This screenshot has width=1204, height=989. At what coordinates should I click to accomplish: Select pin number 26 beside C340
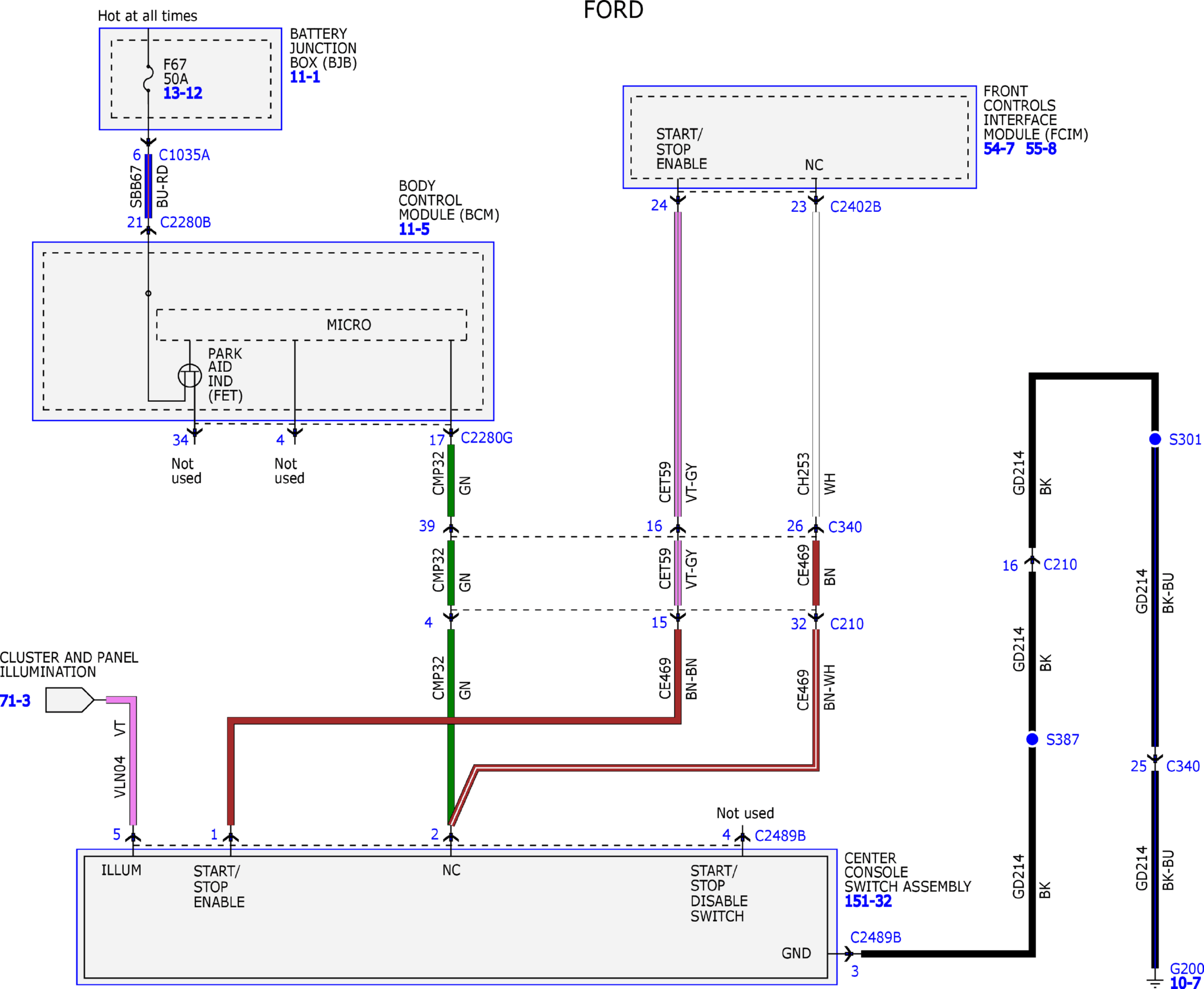click(x=795, y=526)
